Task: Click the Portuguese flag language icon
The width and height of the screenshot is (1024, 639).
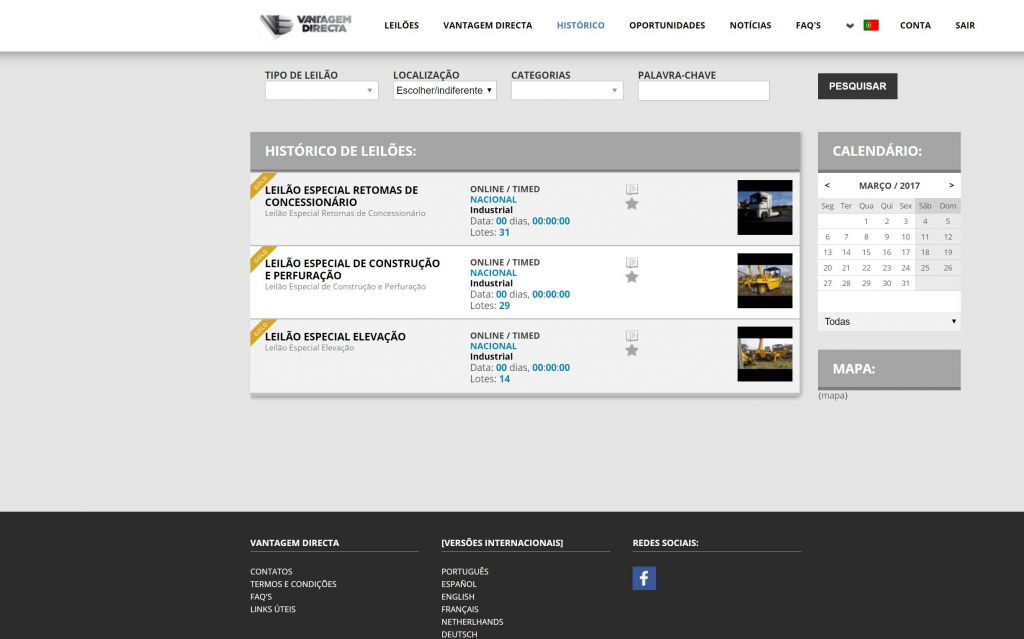Action: click(x=871, y=25)
